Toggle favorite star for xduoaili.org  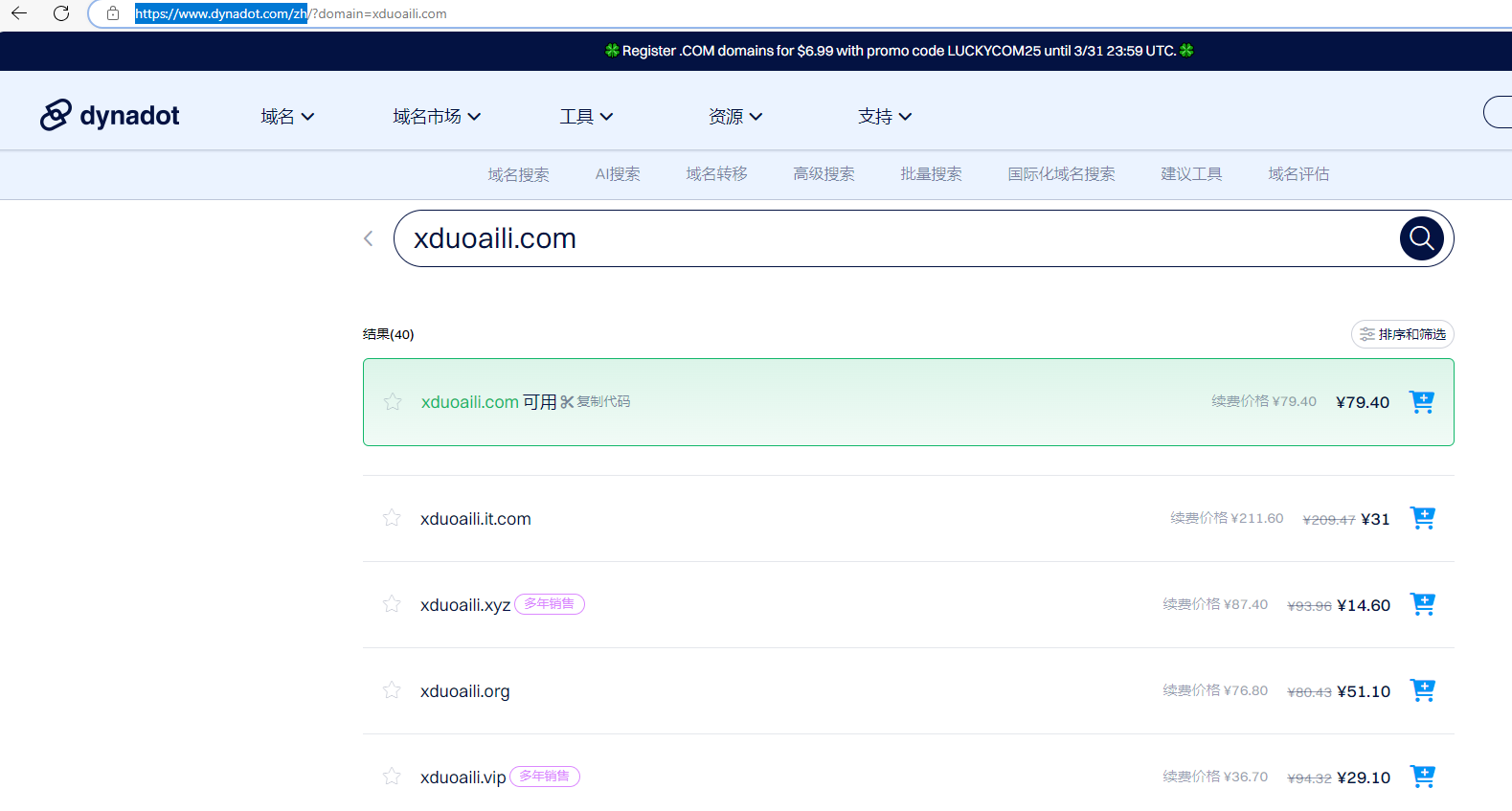[392, 690]
